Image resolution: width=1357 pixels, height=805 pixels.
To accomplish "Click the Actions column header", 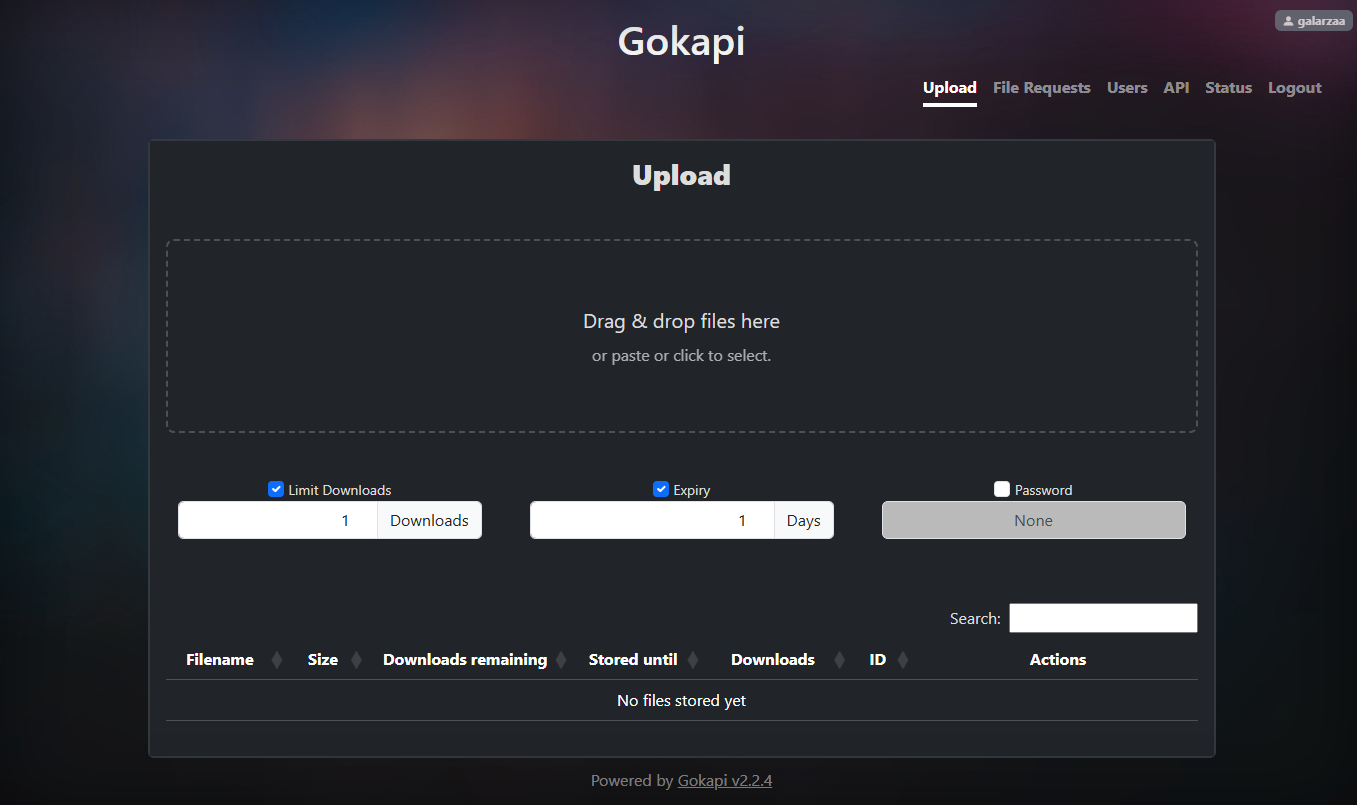I will tap(1058, 660).
